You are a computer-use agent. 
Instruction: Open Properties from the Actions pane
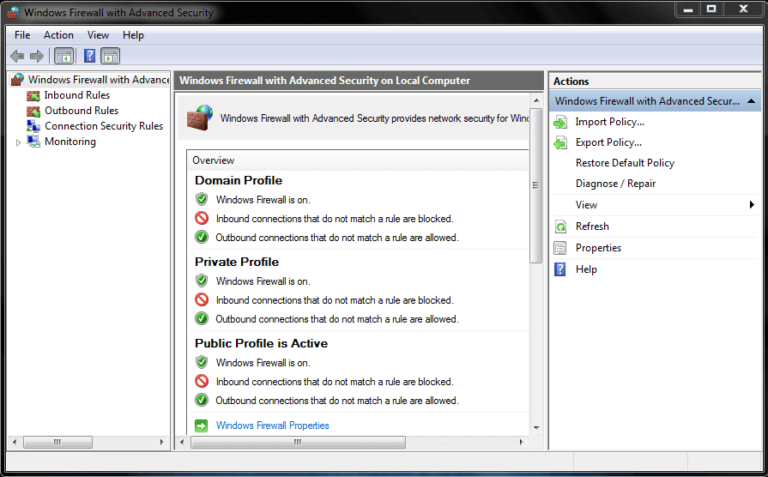(x=598, y=248)
